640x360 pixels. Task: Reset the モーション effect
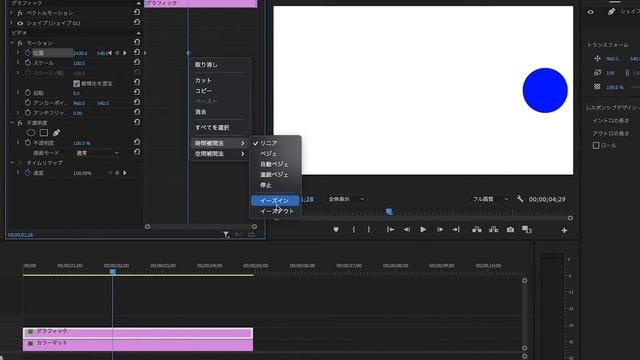pos(137,42)
